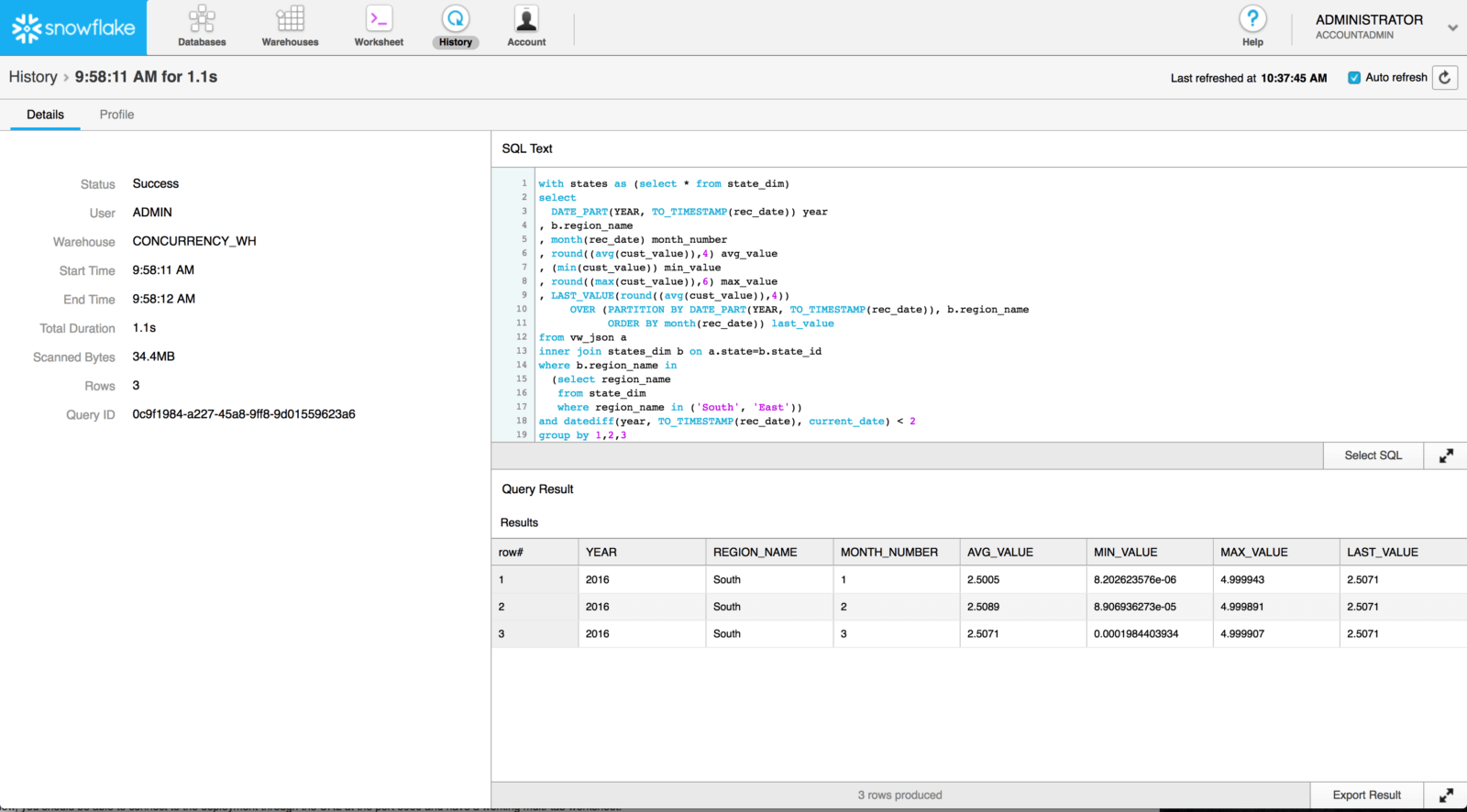
Task: Open the Warehouses page
Action: click(290, 27)
